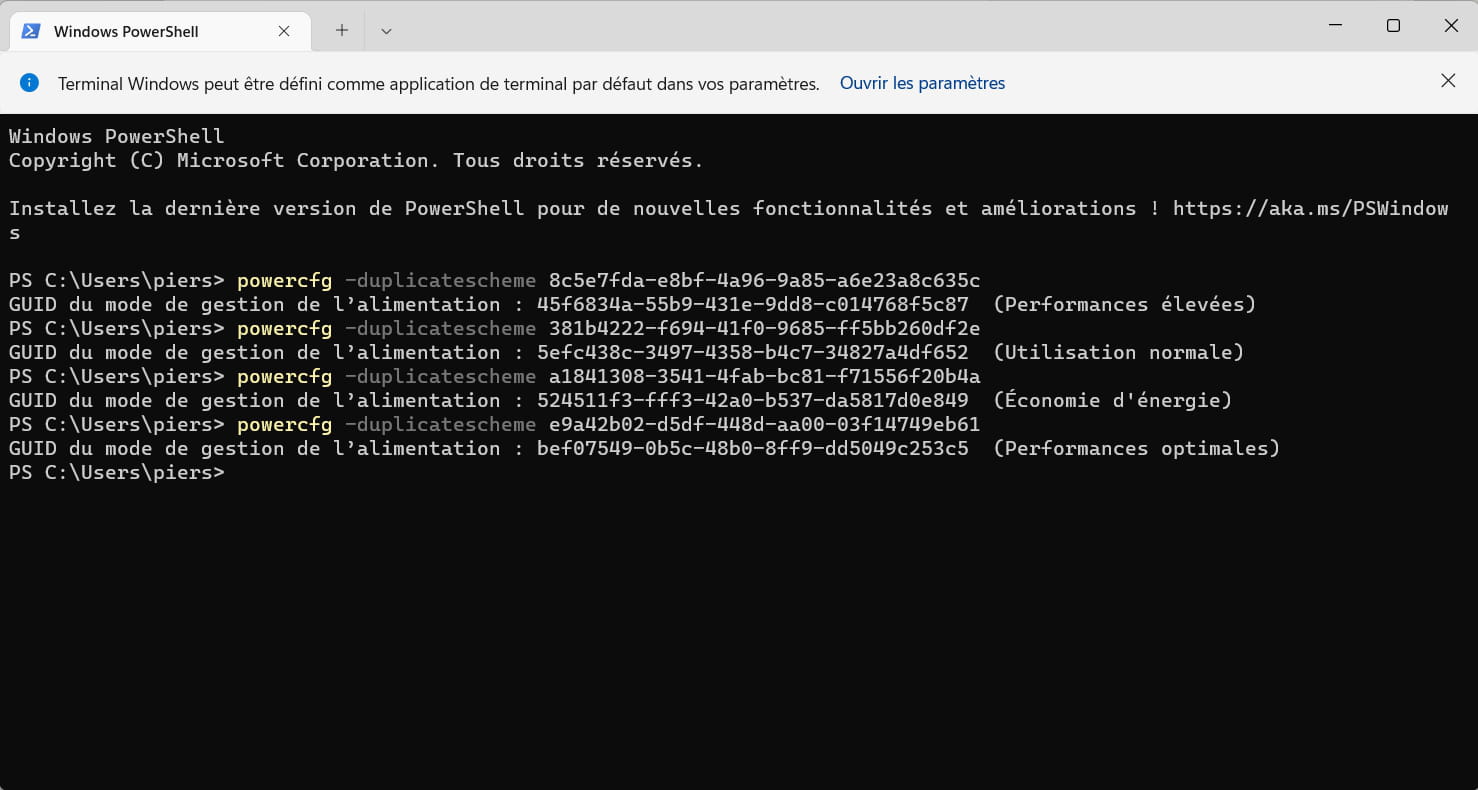Click '(Performances optimales)' text
This screenshot has height=790, width=1478.
[1137, 448]
